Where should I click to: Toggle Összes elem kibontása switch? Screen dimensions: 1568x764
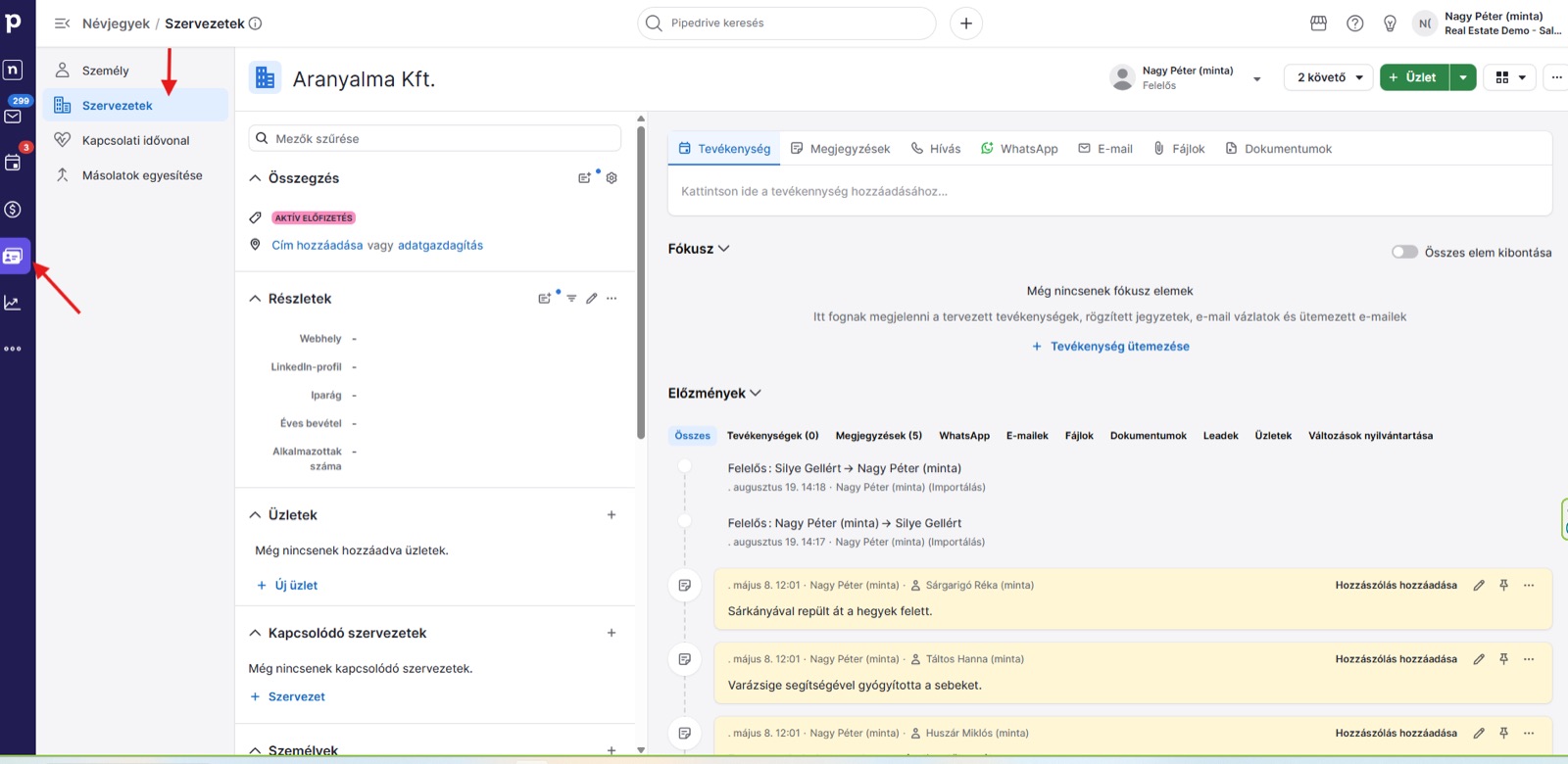(x=1404, y=253)
